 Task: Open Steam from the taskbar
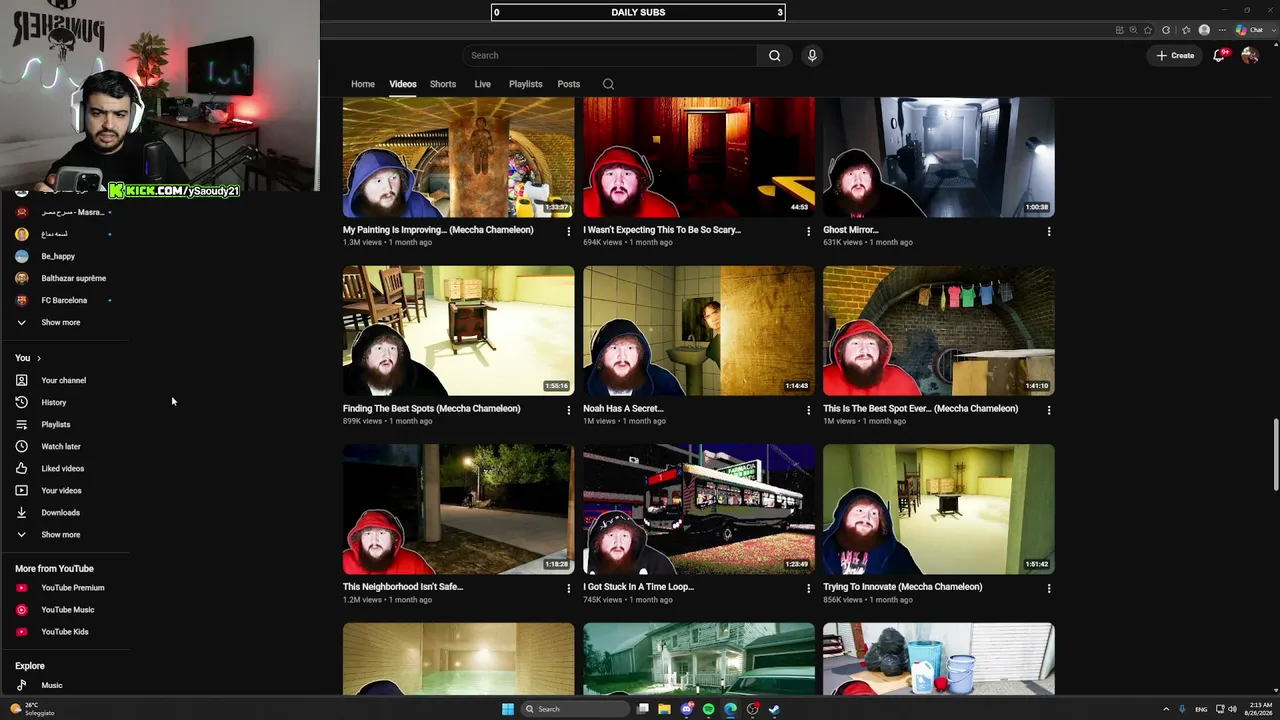click(x=774, y=709)
